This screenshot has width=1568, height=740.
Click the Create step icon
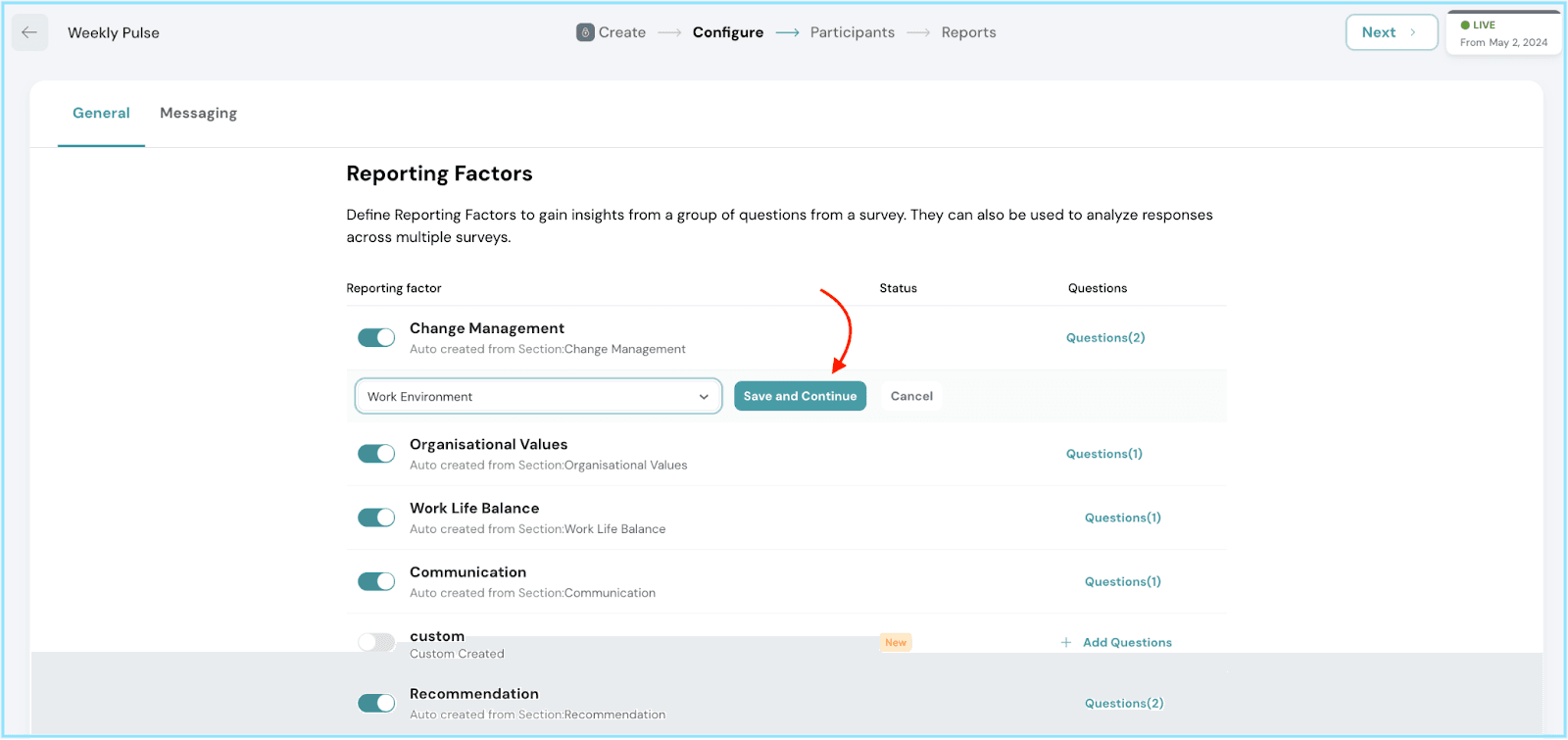coord(585,32)
